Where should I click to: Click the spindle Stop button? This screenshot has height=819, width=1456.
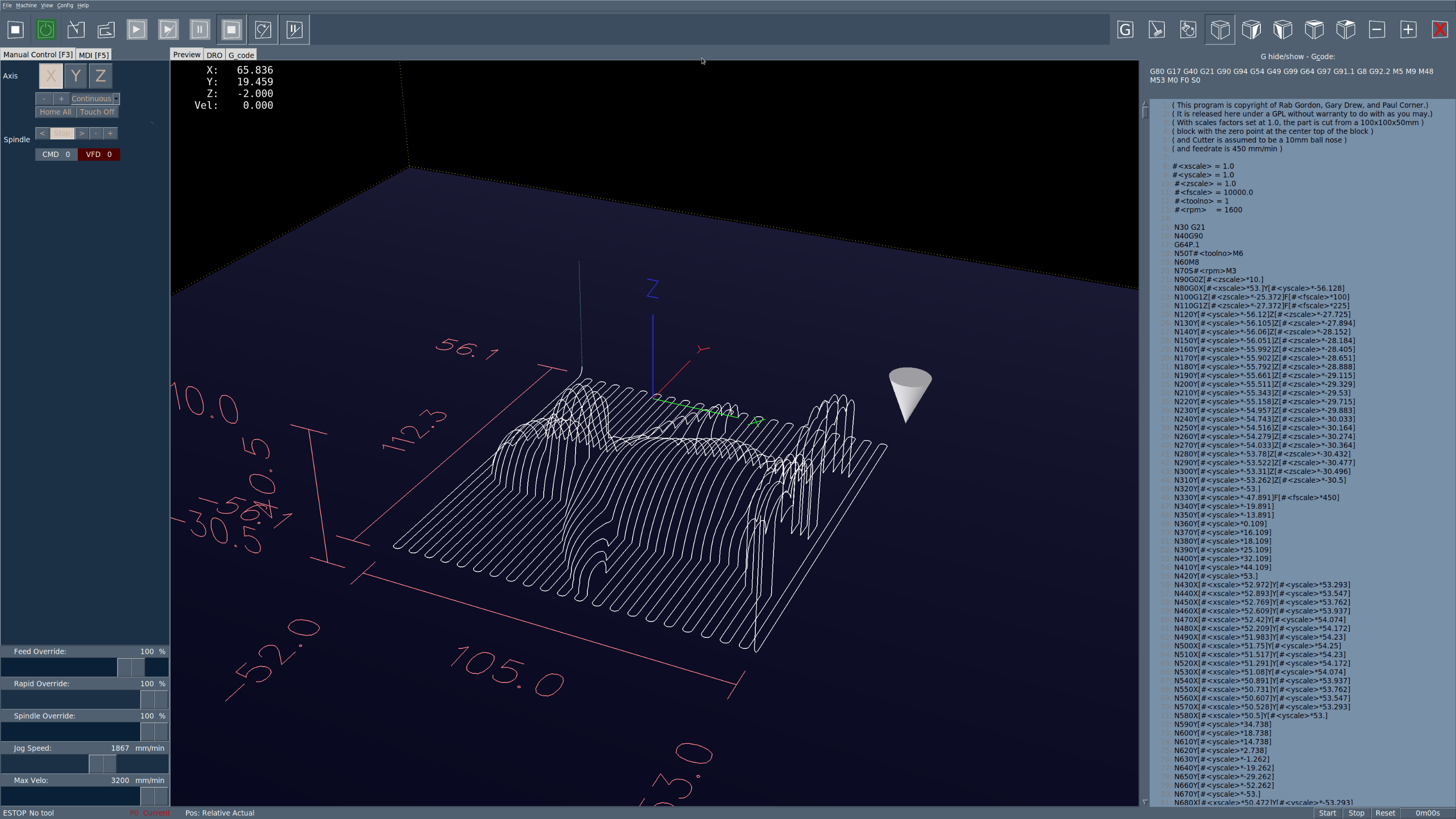click(x=62, y=133)
